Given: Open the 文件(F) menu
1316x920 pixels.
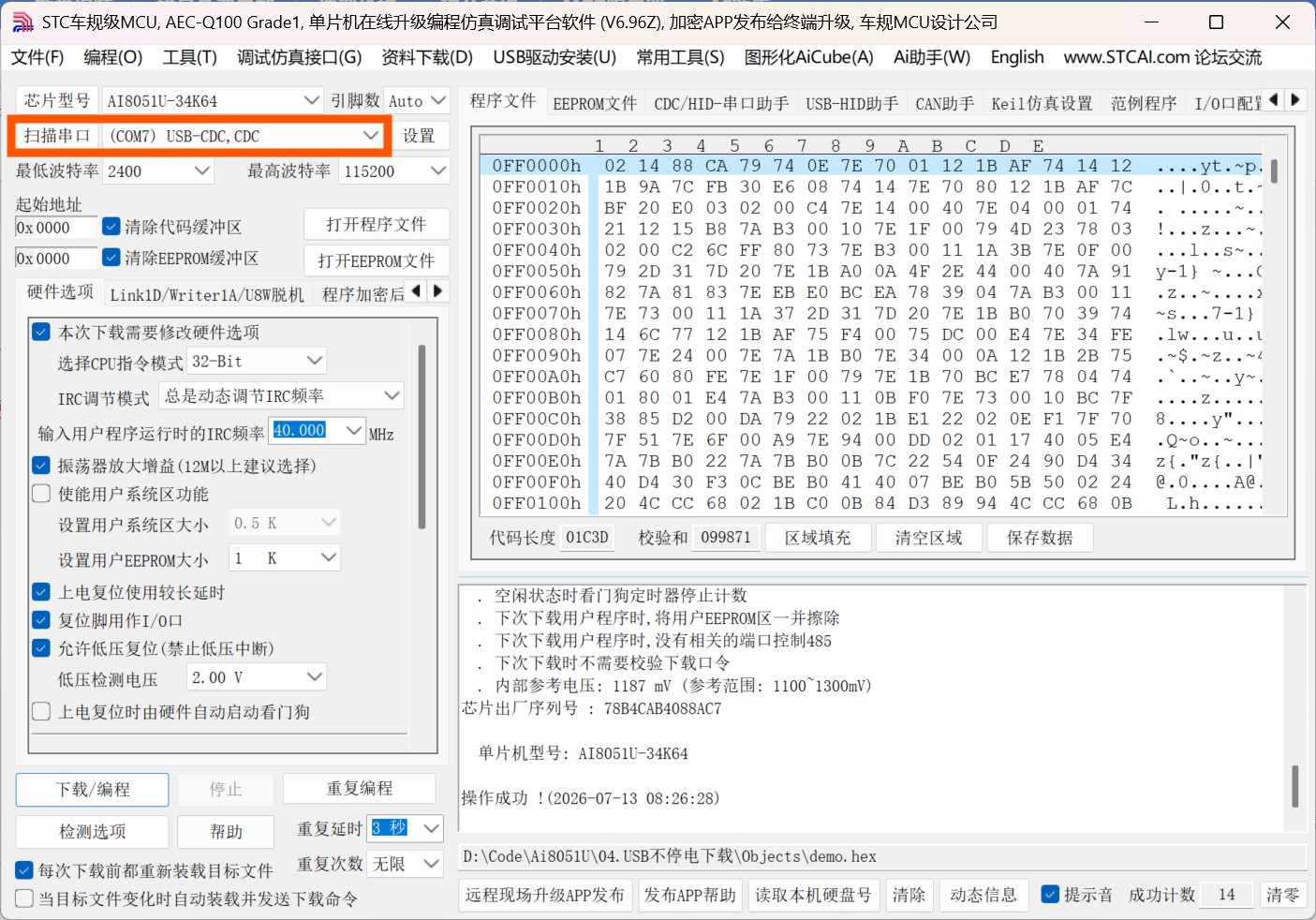Looking at the screenshot, I should point(37,57).
